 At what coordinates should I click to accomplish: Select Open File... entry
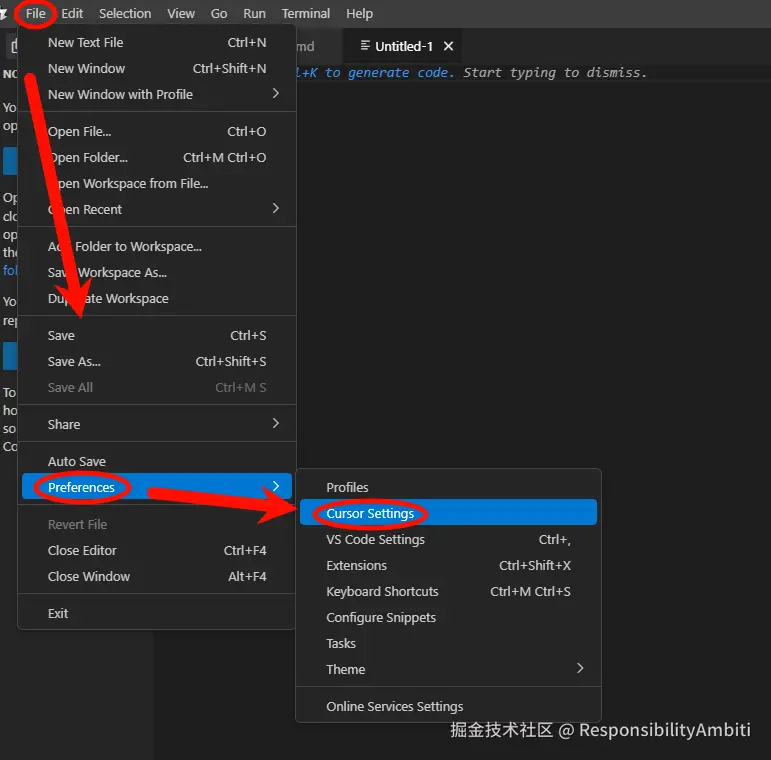click(157, 132)
